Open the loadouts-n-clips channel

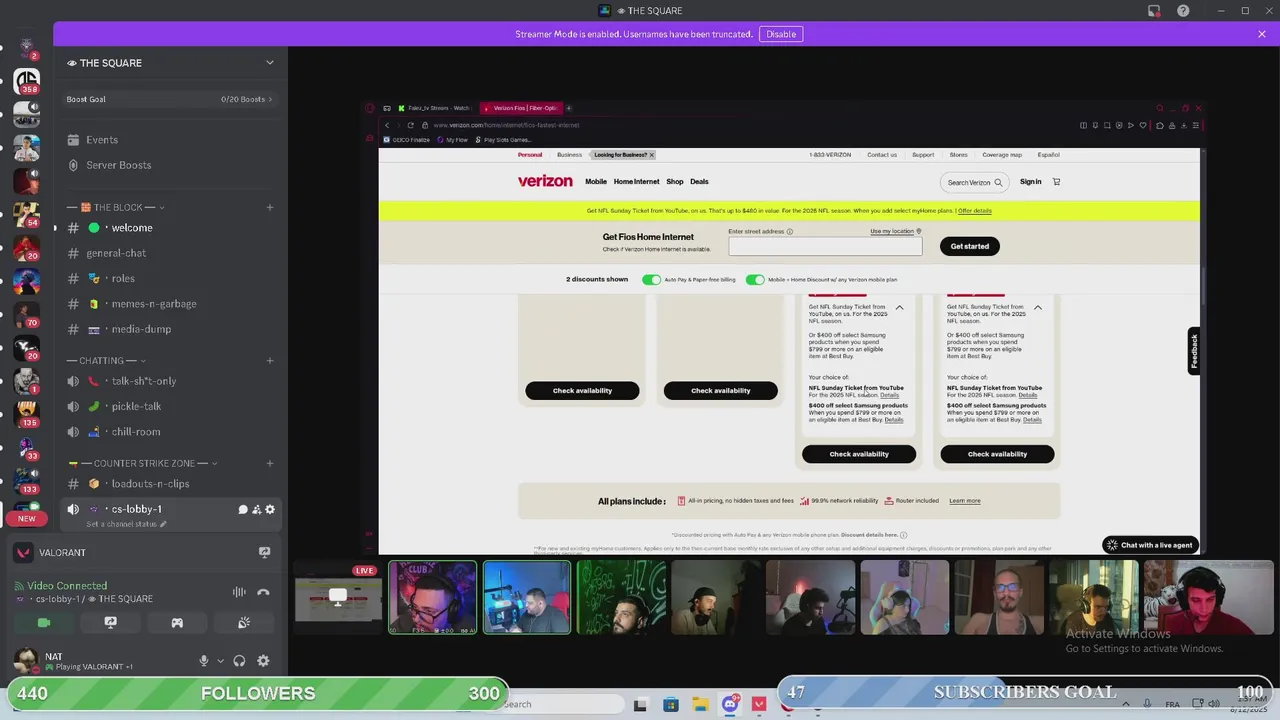(x=168, y=484)
